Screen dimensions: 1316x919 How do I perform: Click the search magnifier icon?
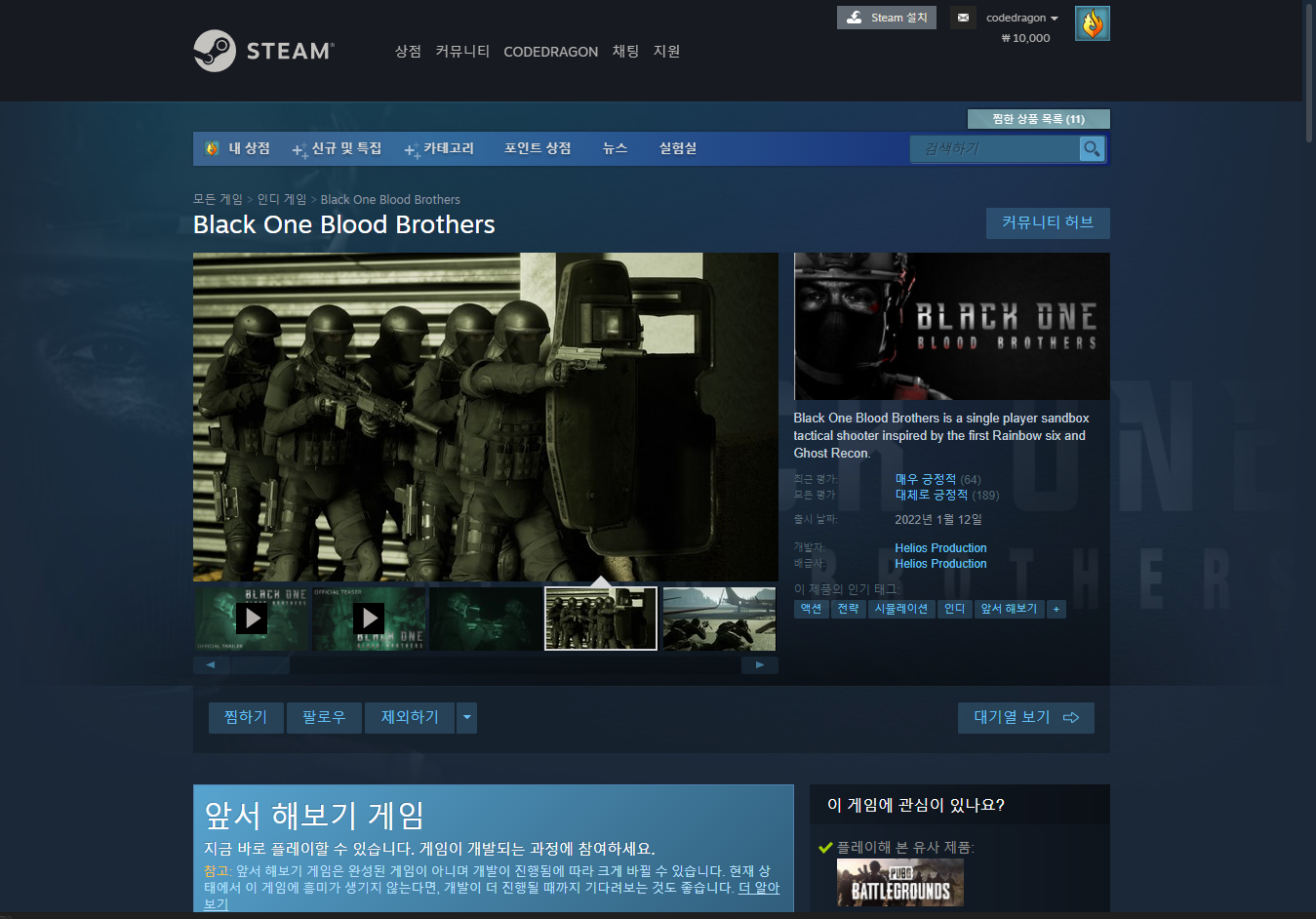click(x=1092, y=148)
